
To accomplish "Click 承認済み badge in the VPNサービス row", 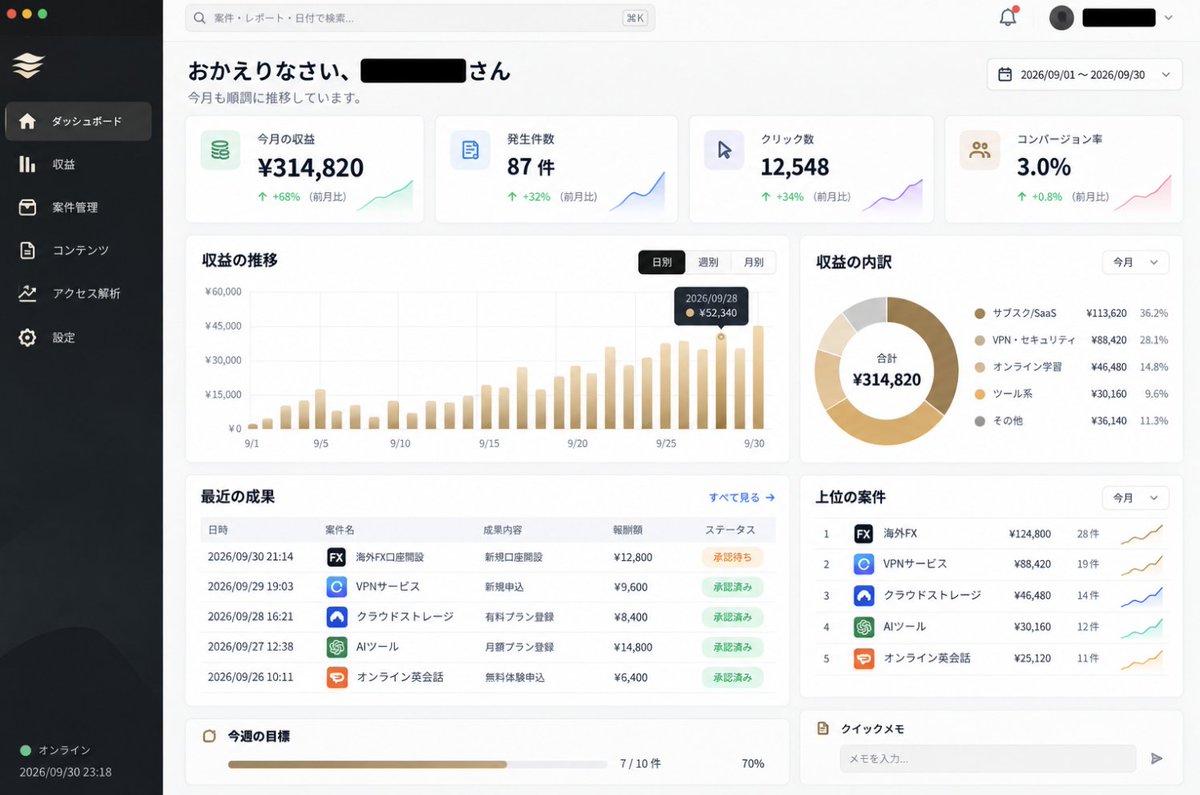I will click(x=732, y=587).
